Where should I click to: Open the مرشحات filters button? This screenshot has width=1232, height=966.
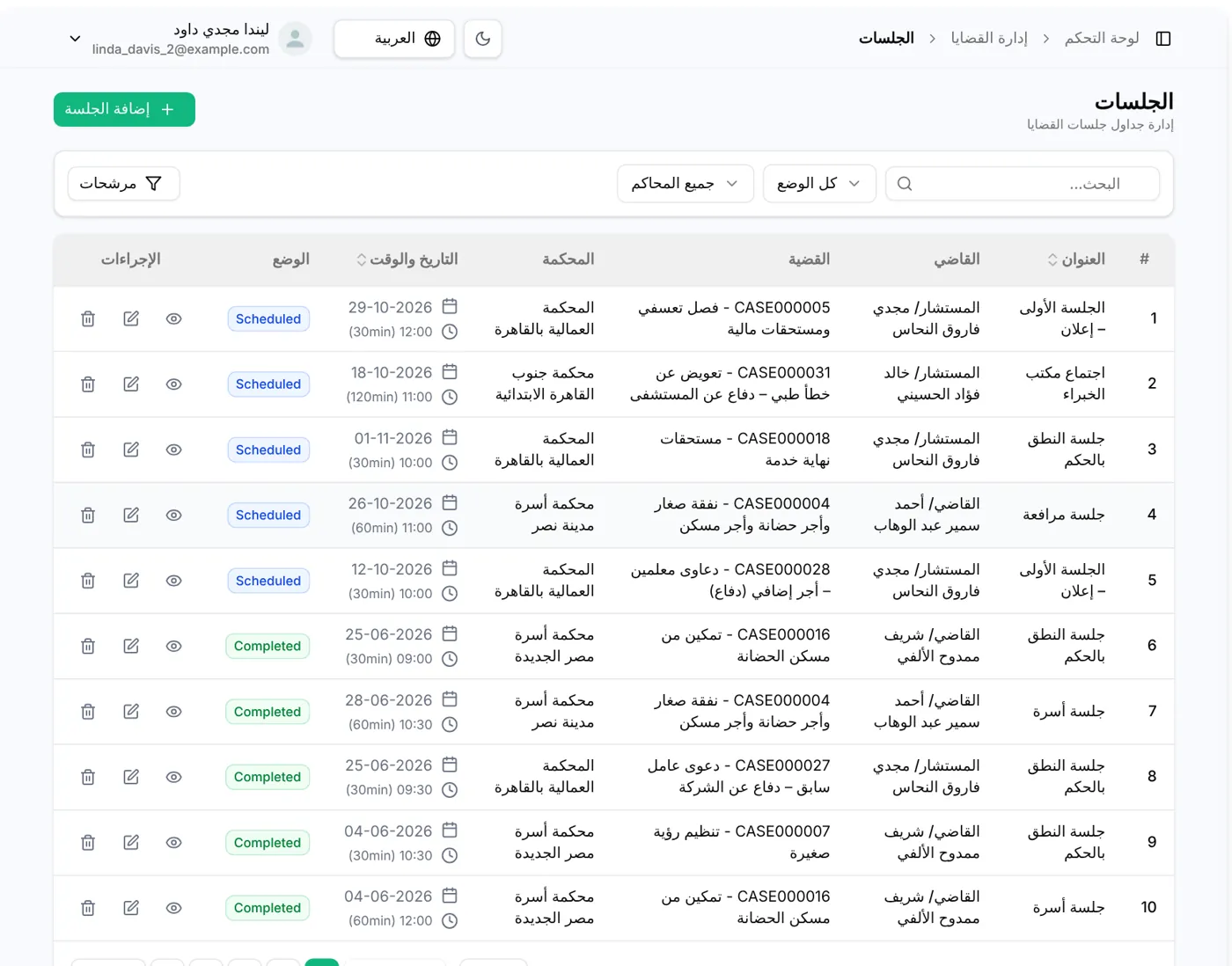pyautogui.click(x=124, y=183)
